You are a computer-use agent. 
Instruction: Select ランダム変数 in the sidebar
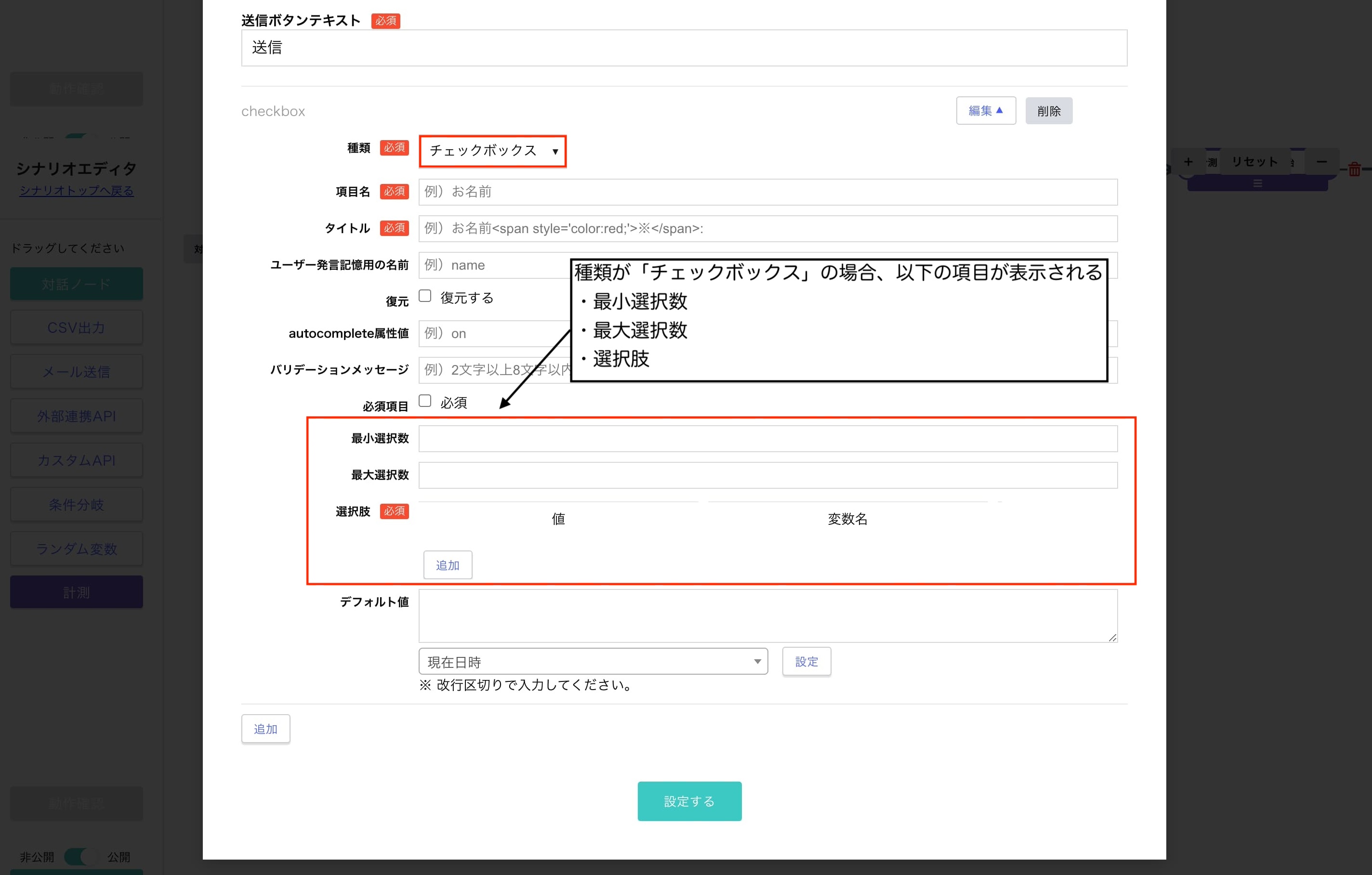76,549
